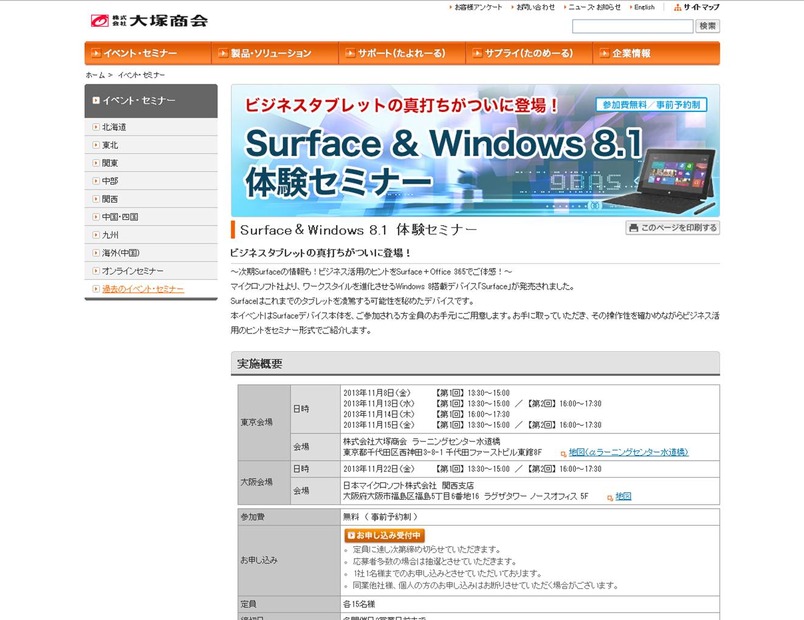Image resolution: width=804 pixels, height=620 pixels.
Task: Click arrow icon on サプライ nav tab
Action: pos(477,53)
